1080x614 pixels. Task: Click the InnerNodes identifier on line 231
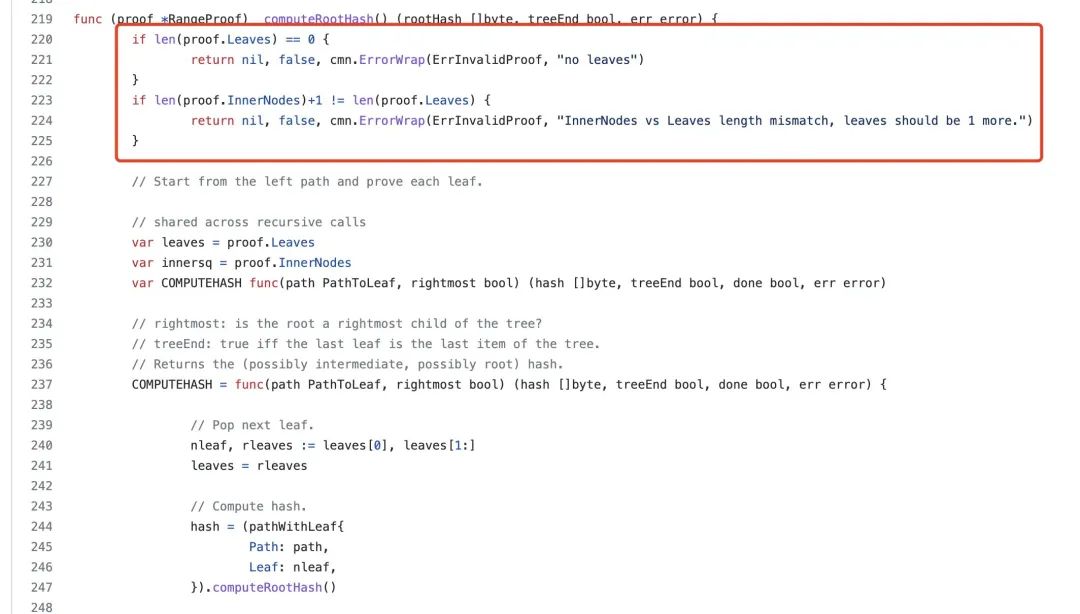(315, 263)
